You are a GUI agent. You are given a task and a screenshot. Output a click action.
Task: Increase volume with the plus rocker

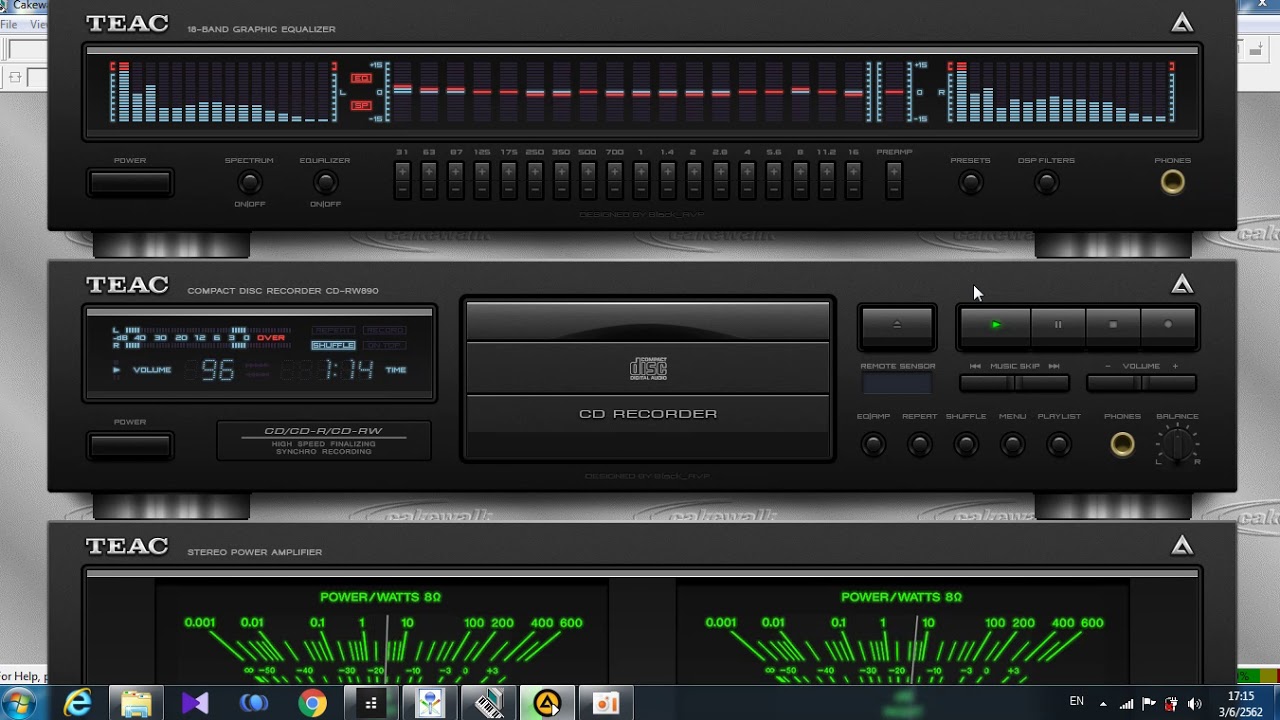point(1169,382)
